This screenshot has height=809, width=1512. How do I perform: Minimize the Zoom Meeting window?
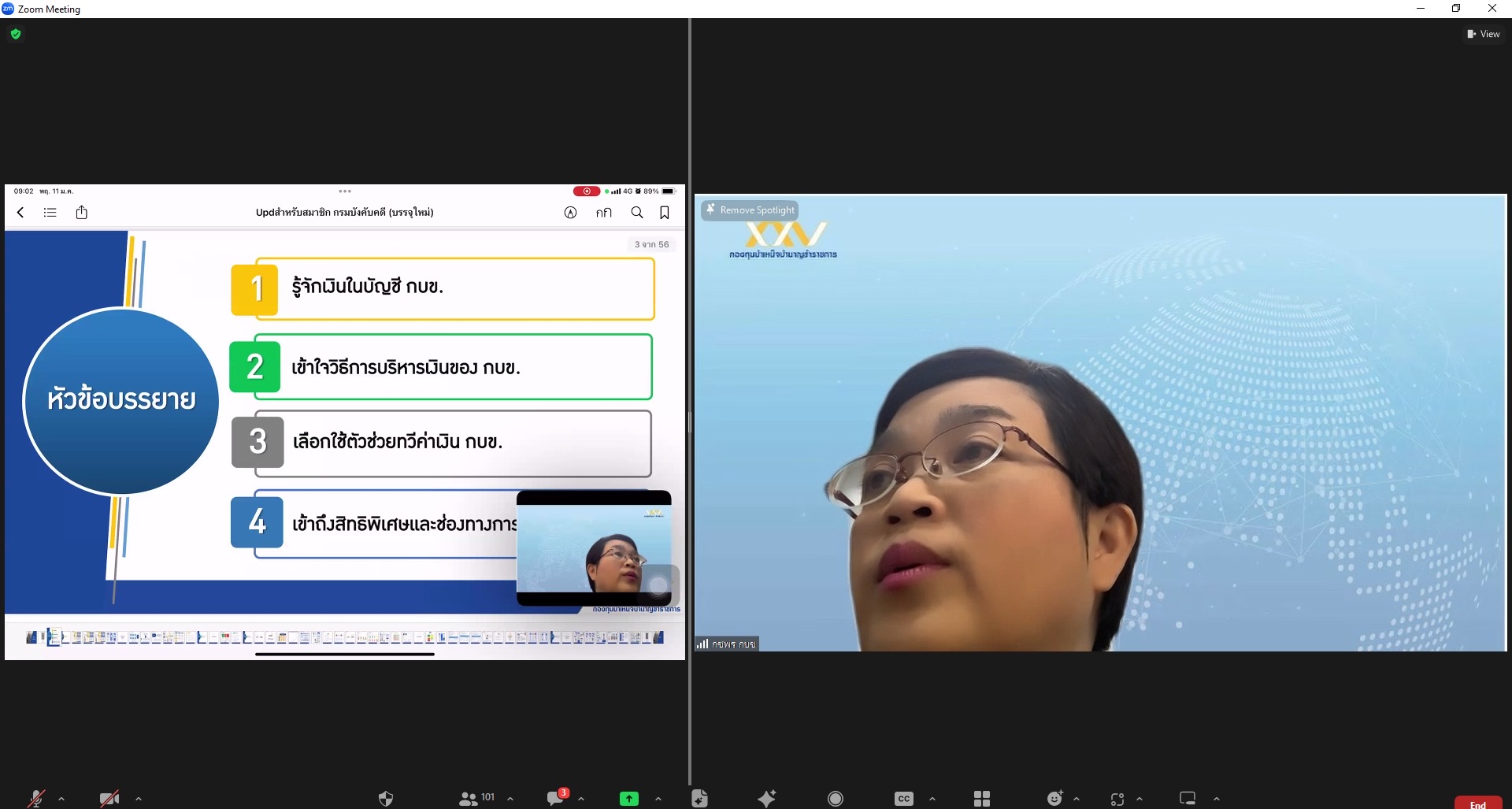coord(1421,9)
